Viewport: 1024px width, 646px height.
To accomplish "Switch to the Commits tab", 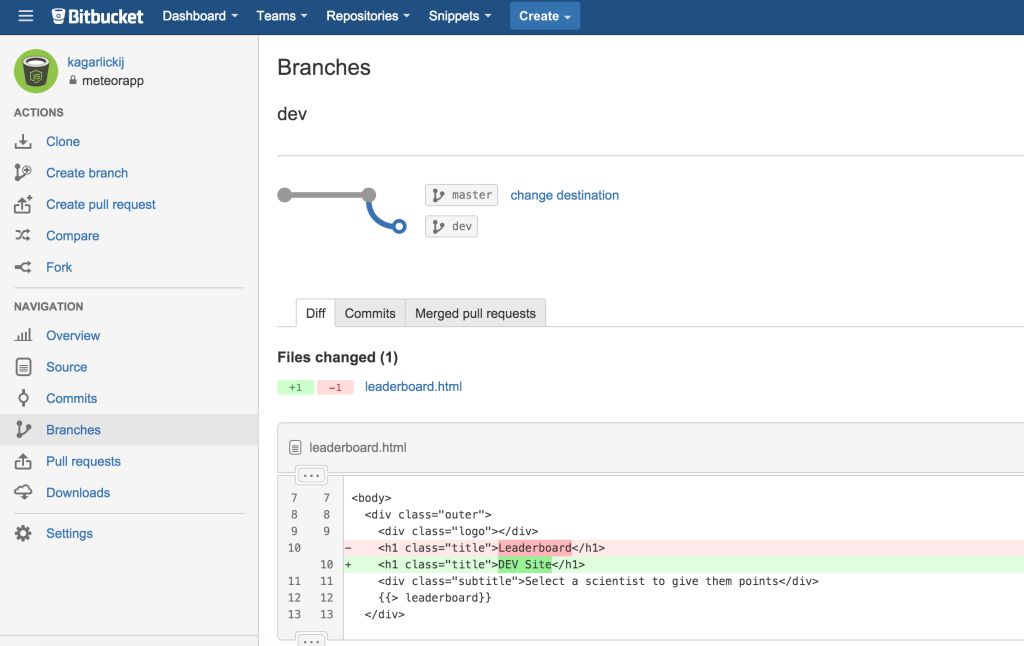I will (370, 313).
